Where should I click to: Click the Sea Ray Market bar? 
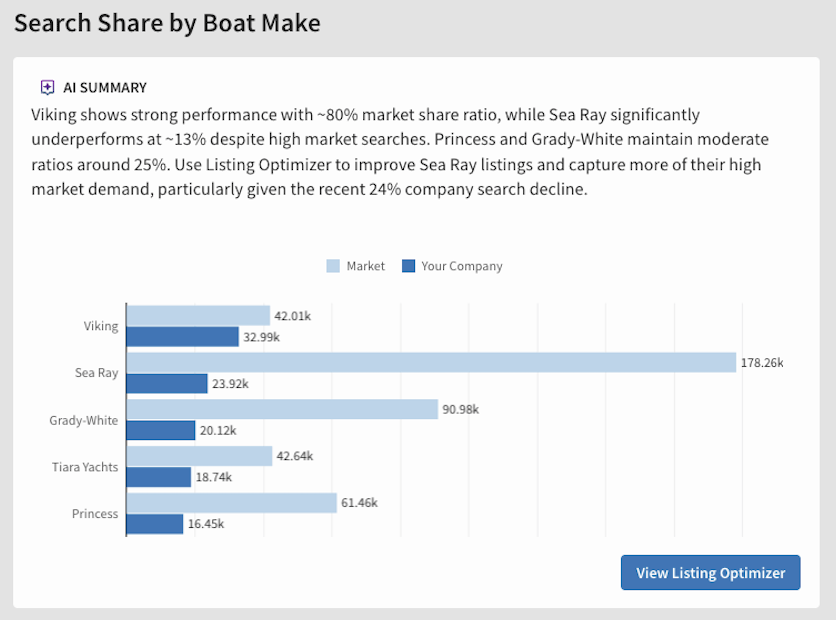(431, 362)
